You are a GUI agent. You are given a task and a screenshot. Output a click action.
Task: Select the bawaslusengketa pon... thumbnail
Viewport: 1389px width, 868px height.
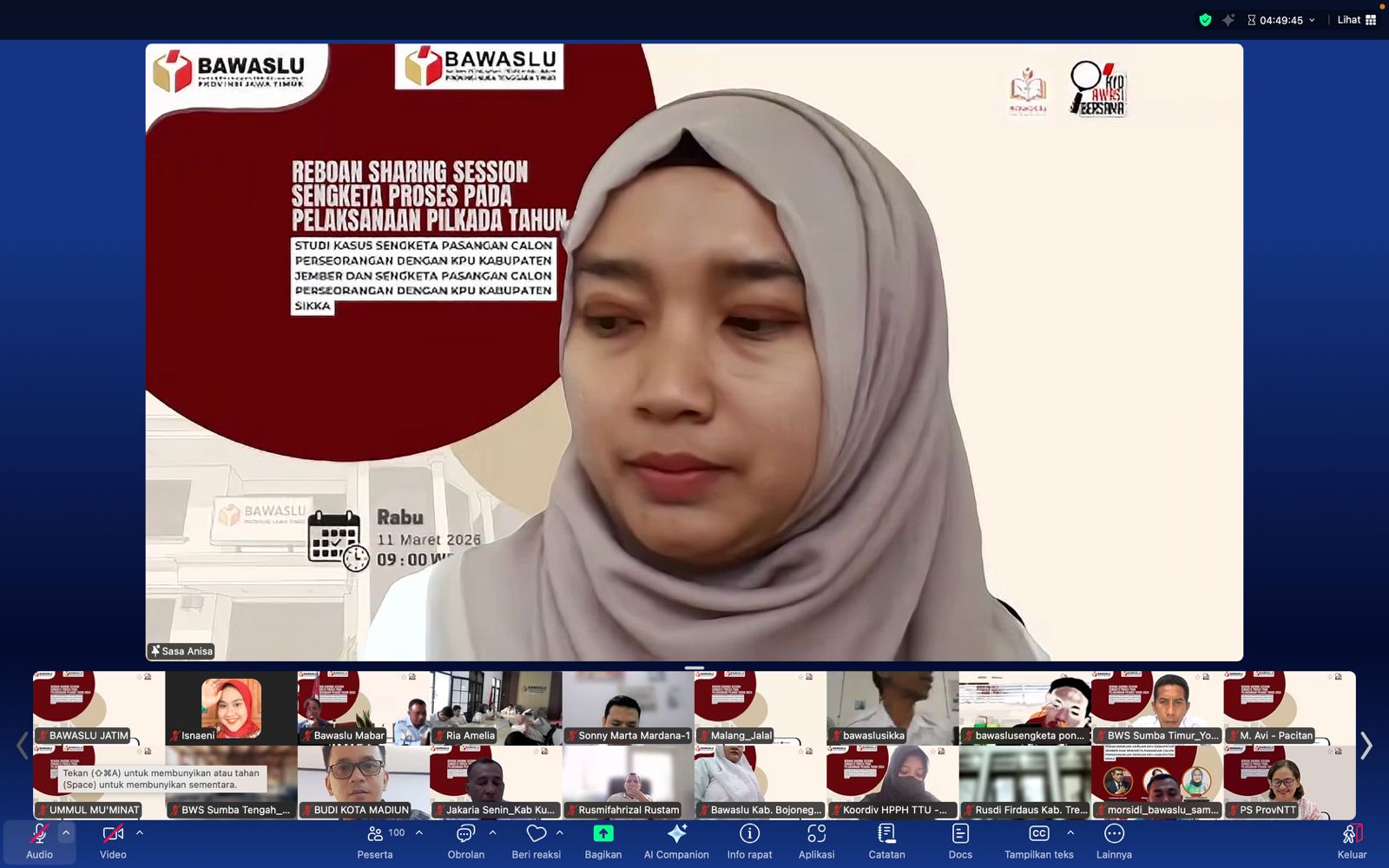point(1025,707)
